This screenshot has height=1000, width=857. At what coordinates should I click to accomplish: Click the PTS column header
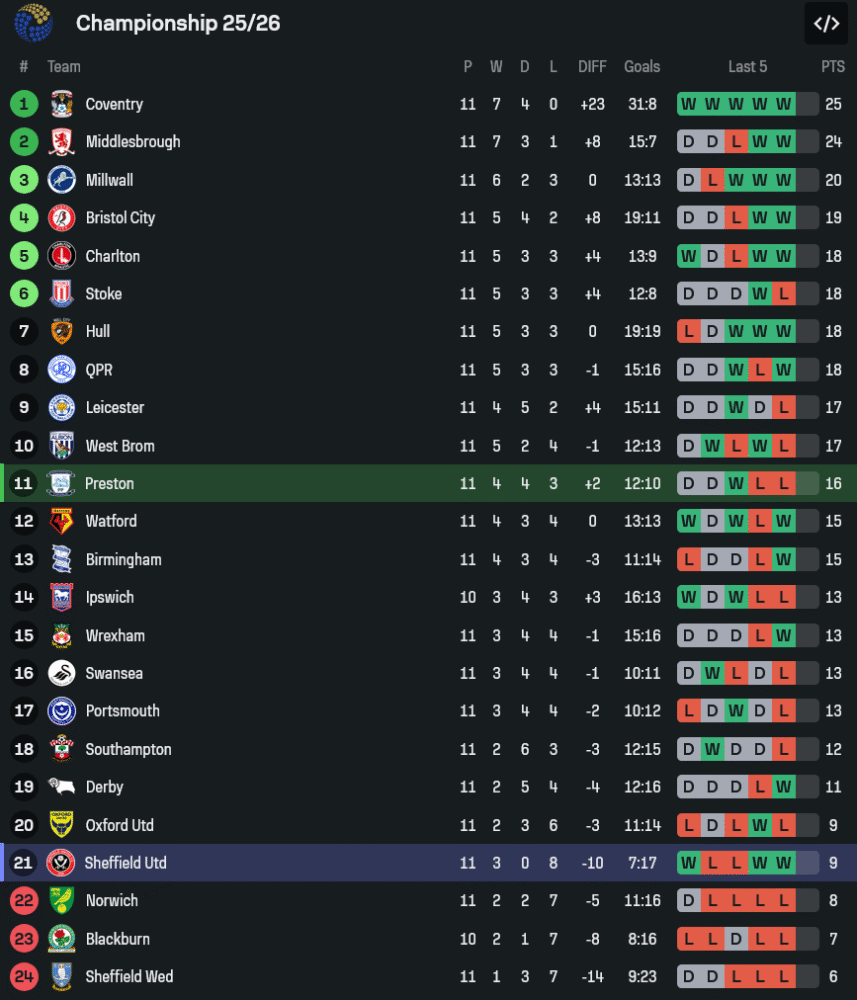832,67
